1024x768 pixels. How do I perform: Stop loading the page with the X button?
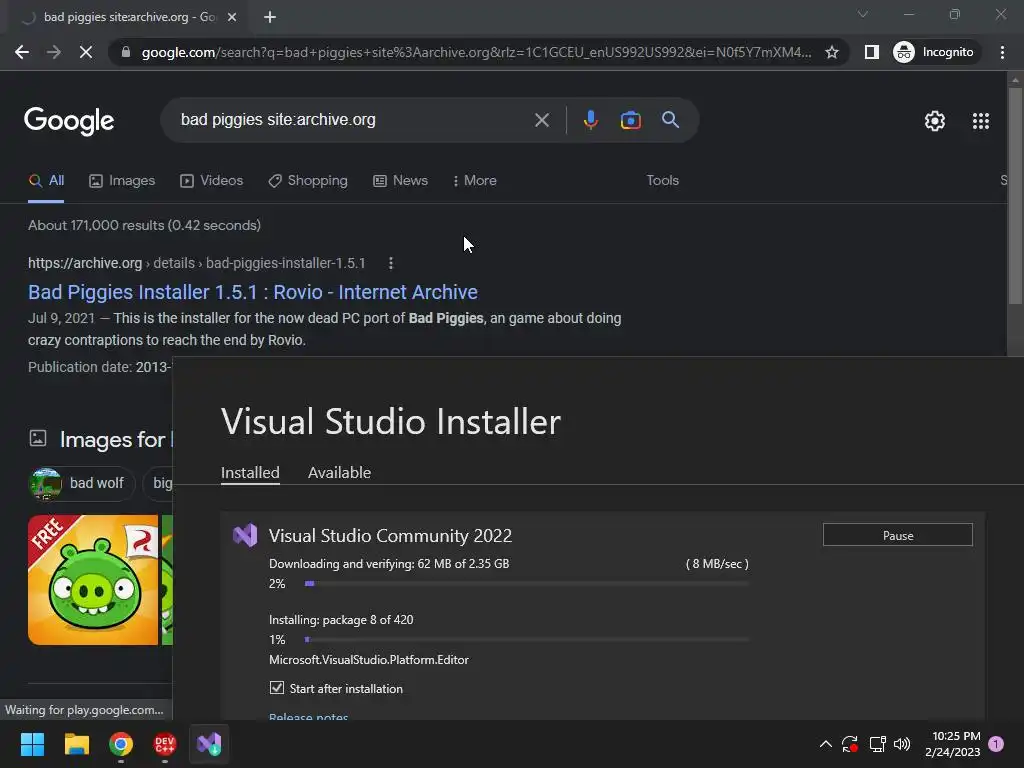tap(86, 52)
